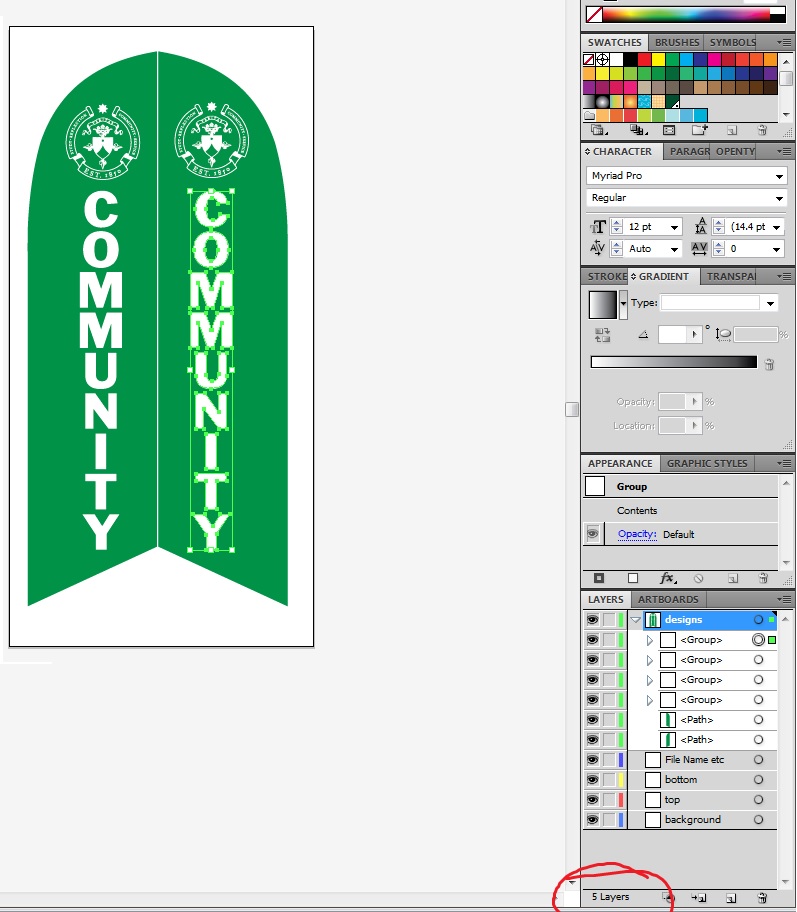
Task: Hide the background layer
Action: coord(592,820)
